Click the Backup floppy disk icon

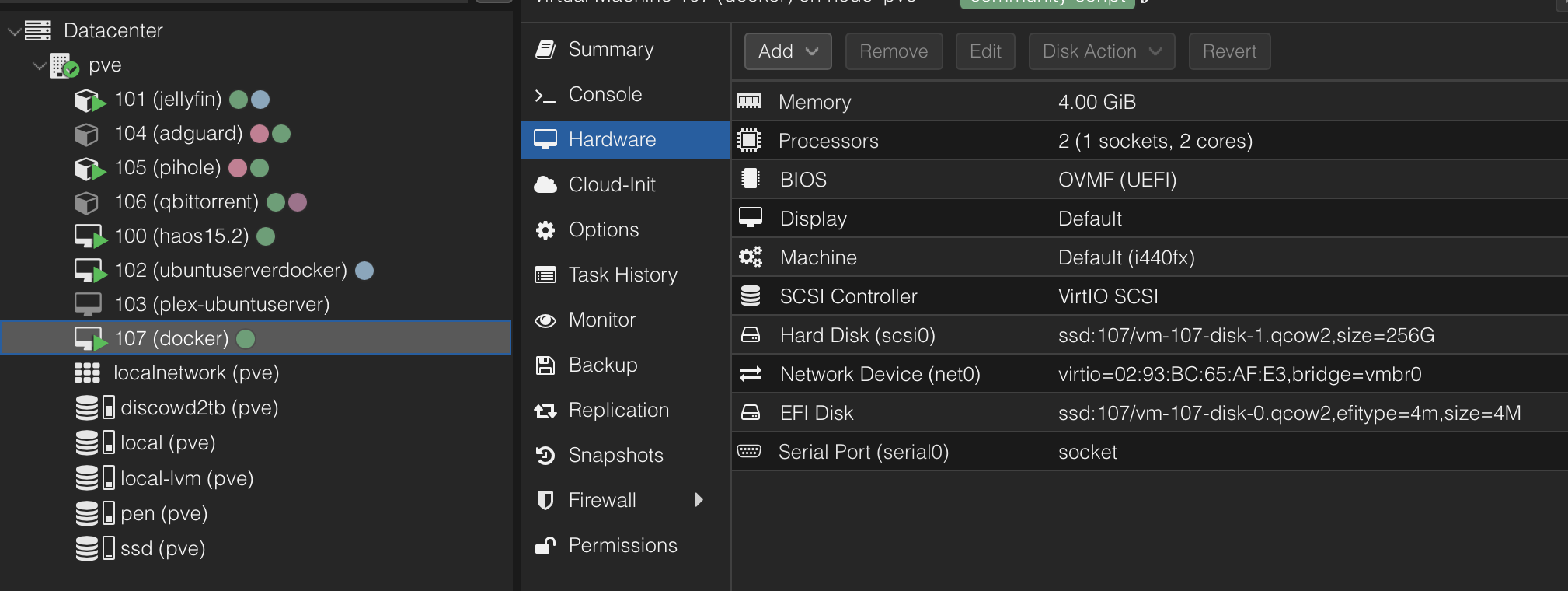pyautogui.click(x=545, y=365)
